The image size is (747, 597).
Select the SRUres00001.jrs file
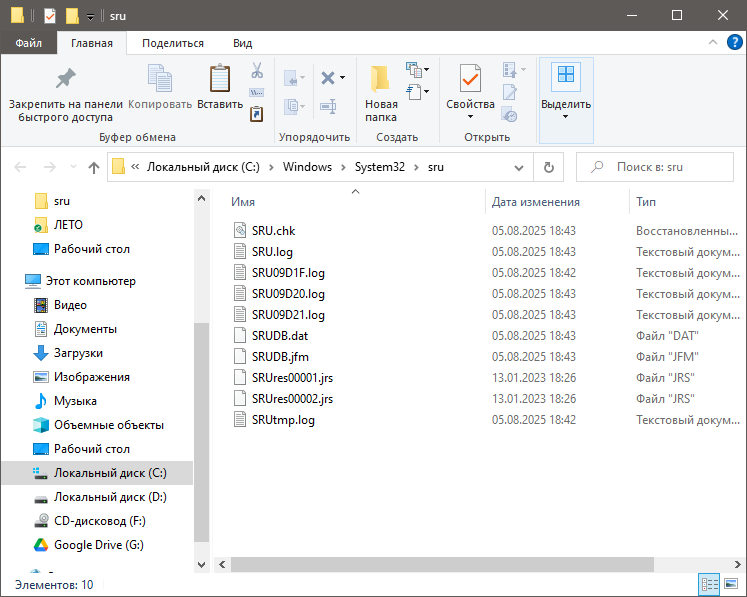(292, 378)
